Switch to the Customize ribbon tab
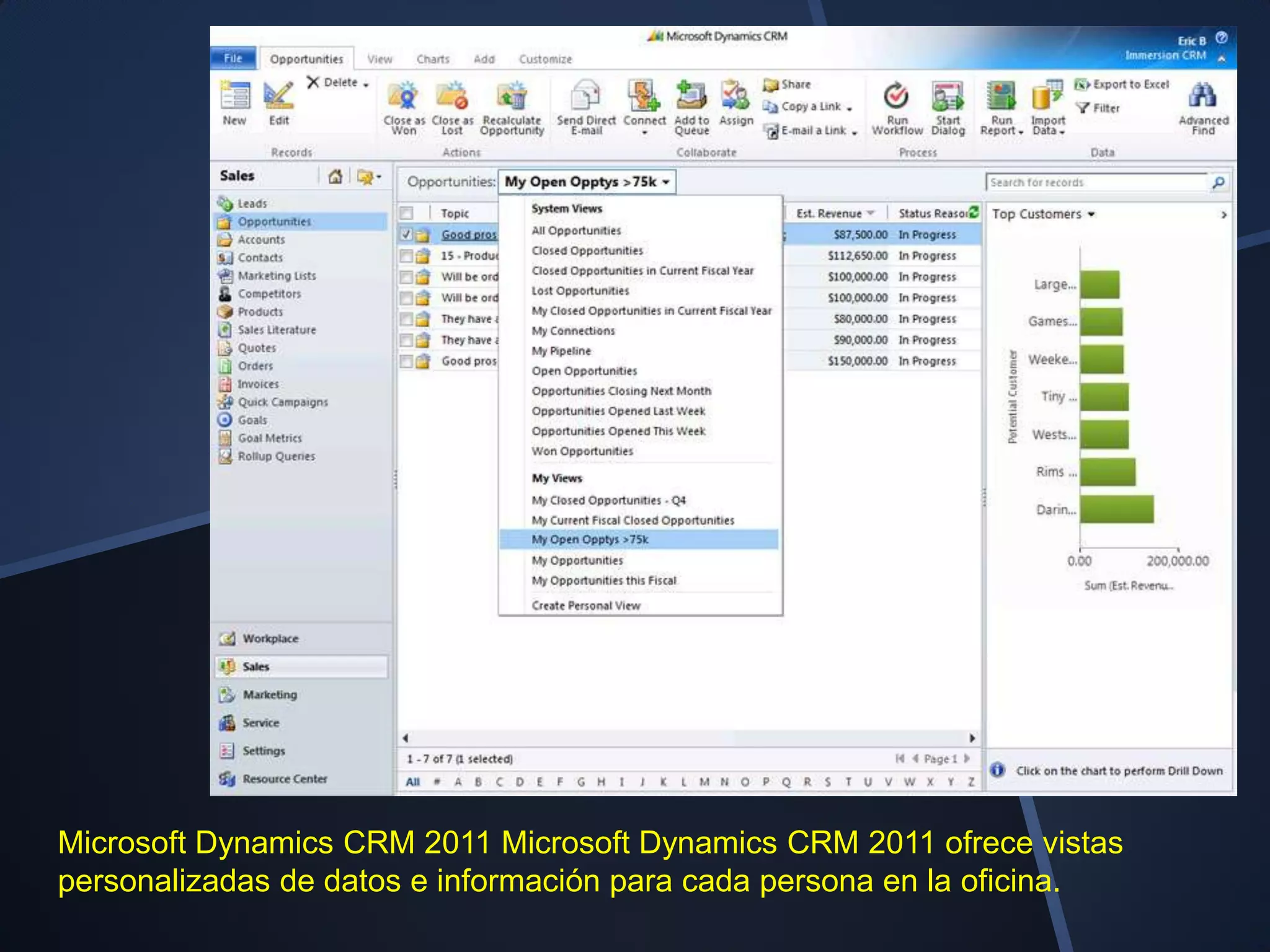This screenshot has height=952, width=1270. pyautogui.click(x=545, y=59)
